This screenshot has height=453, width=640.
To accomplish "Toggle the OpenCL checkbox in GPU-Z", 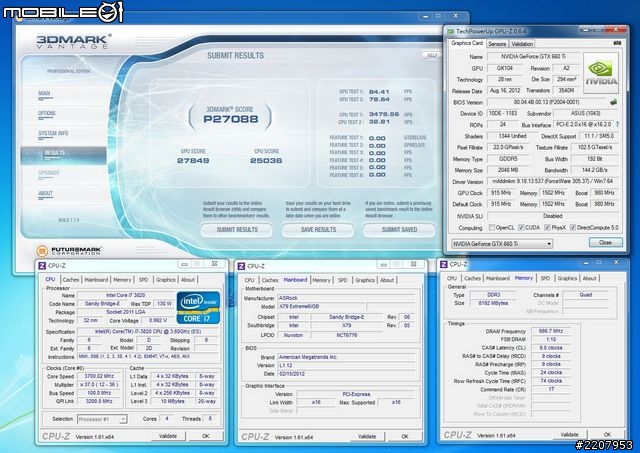I will tap(492, 227).
